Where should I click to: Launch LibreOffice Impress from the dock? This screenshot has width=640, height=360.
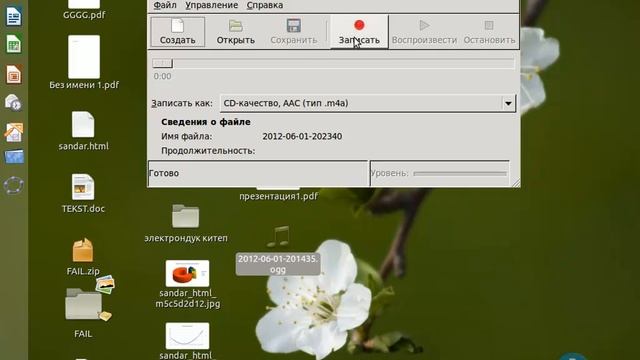[13, 75]
